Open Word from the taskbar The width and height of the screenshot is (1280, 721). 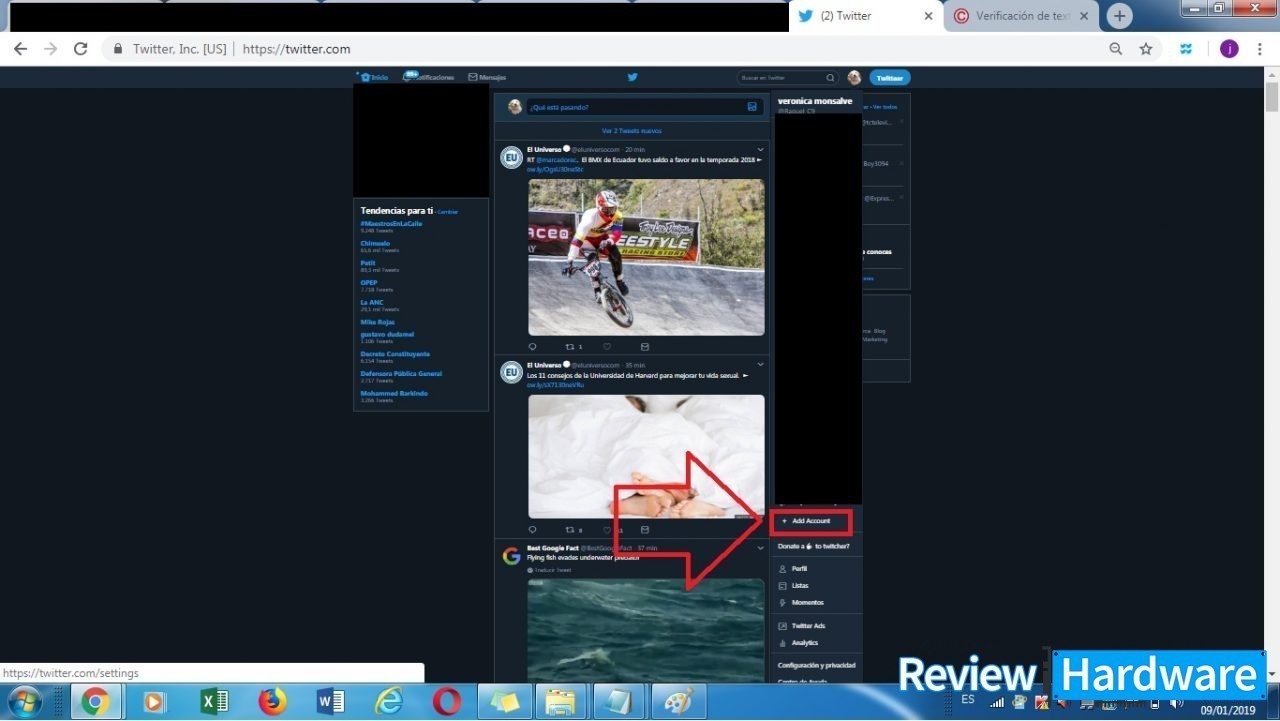pos(330,702)
